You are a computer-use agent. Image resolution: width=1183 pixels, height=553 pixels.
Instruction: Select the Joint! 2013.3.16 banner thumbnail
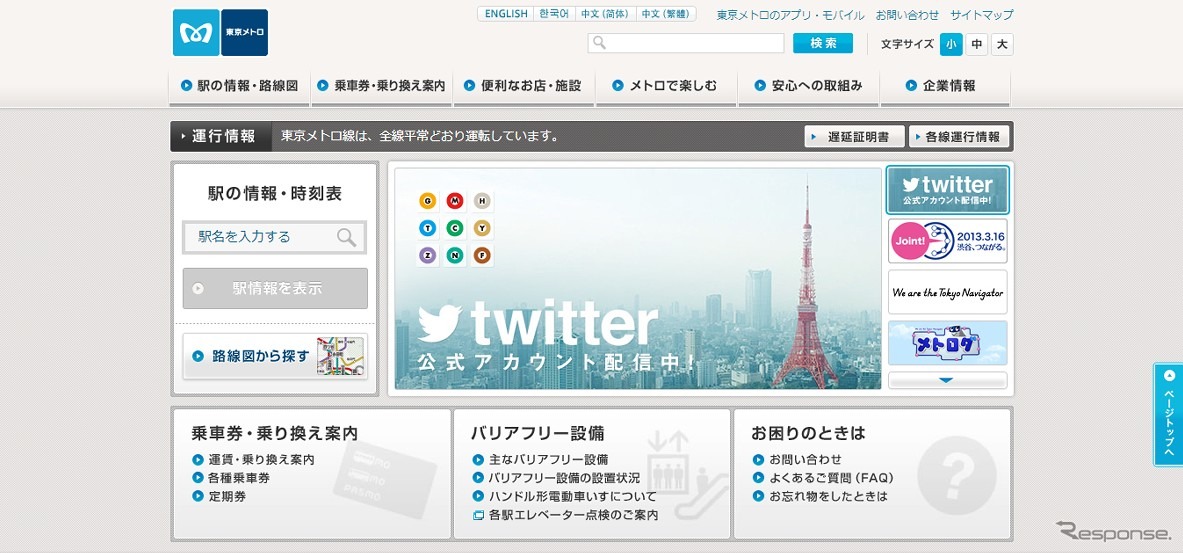948,241
